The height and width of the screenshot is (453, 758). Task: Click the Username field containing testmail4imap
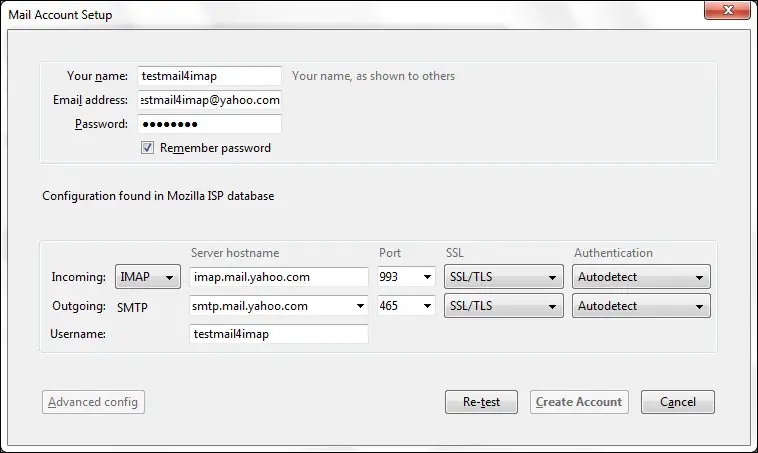pos(279,334)
